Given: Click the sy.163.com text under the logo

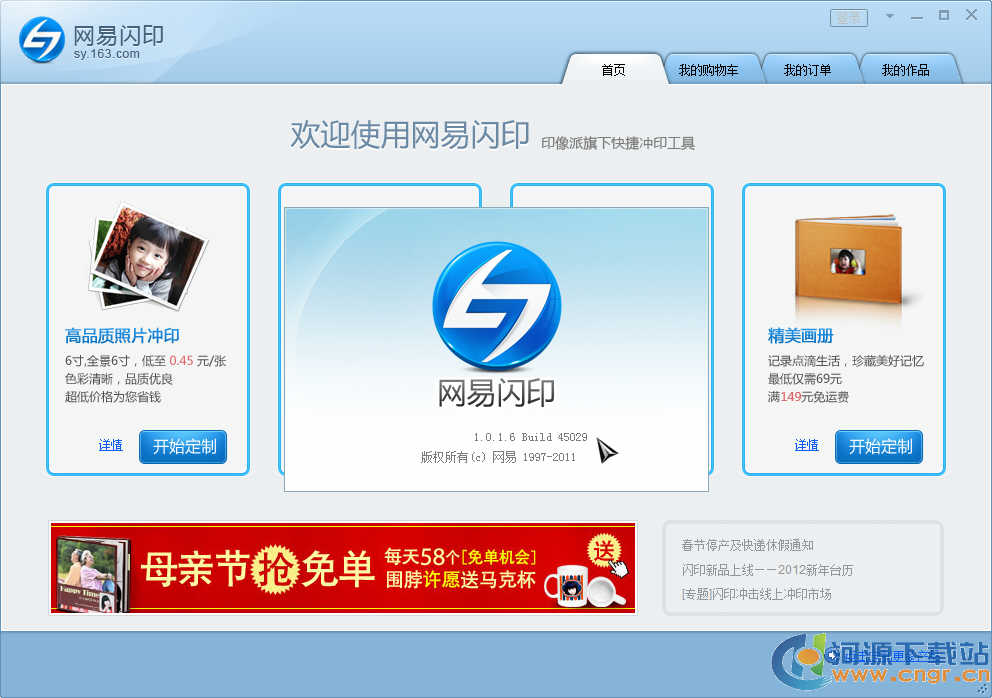Looking at the screenshot, I should click(x=106, y=54).
